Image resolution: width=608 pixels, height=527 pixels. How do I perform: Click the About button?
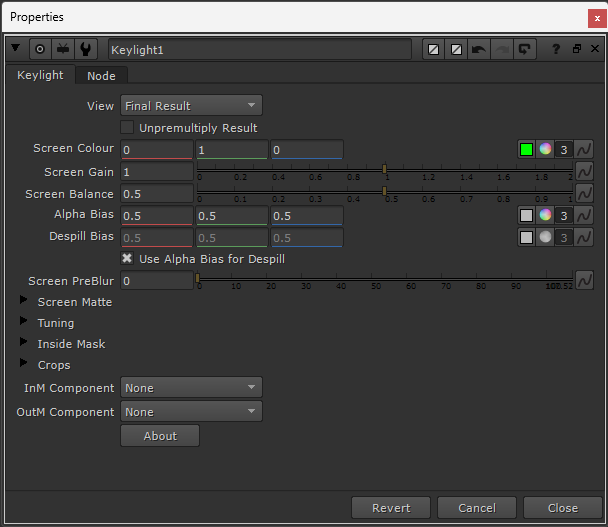160,436
